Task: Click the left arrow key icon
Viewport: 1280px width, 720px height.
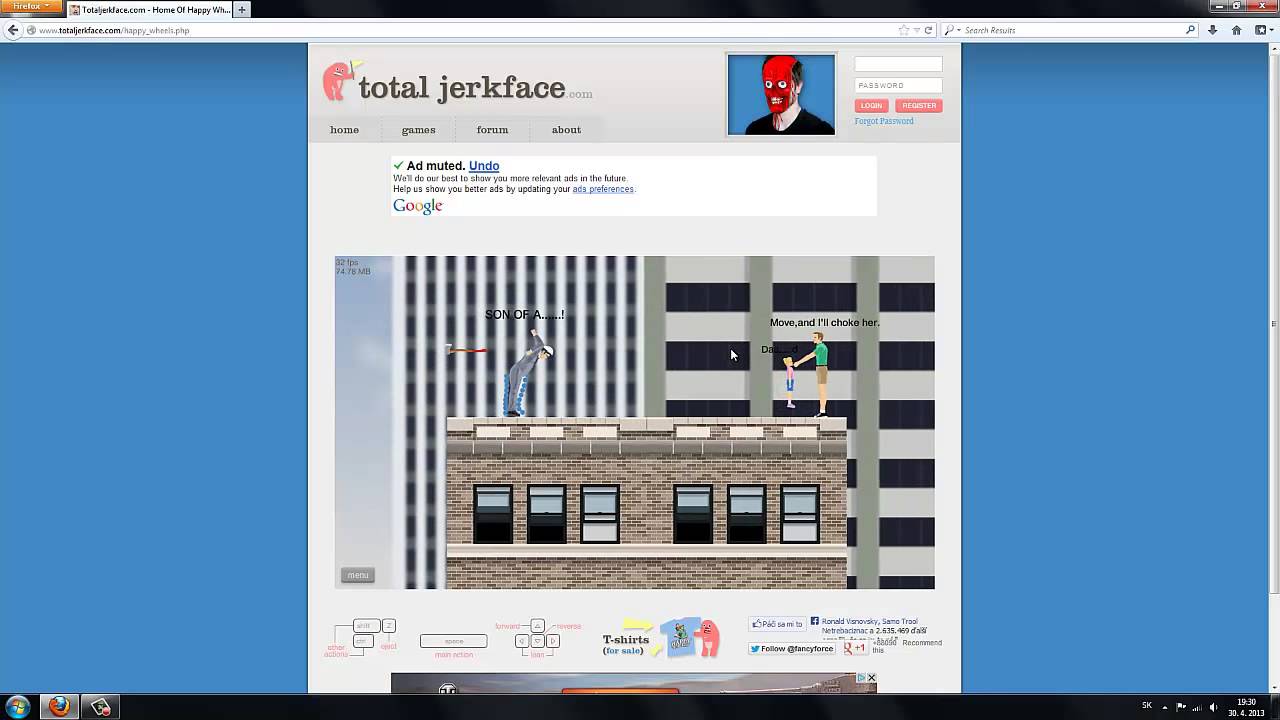Action: [x=522, y=641]
